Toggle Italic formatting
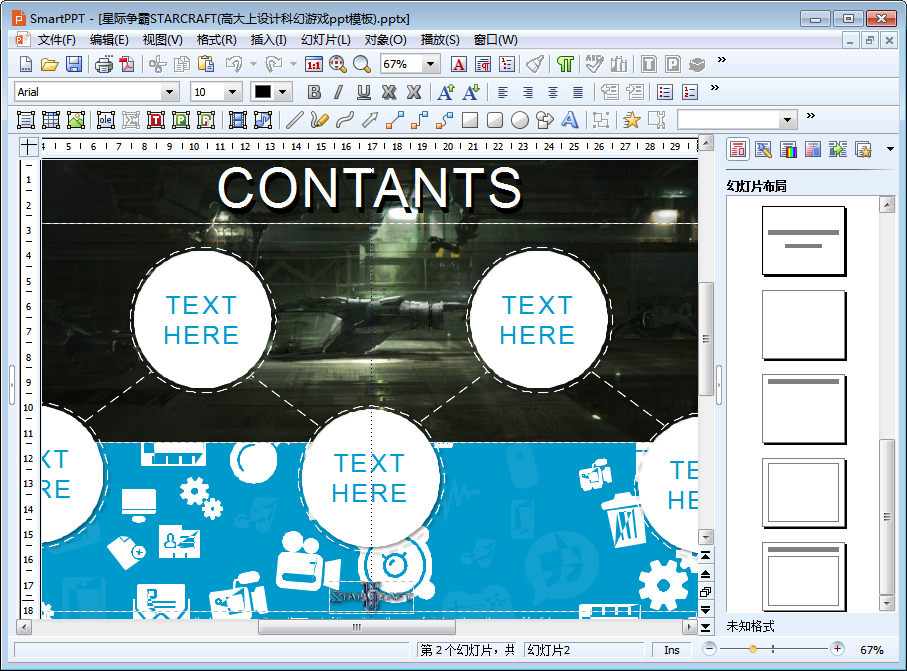Image resolution: width=907 pixels, height=671 pixels. pyautogui.click(x=338, y=92)
